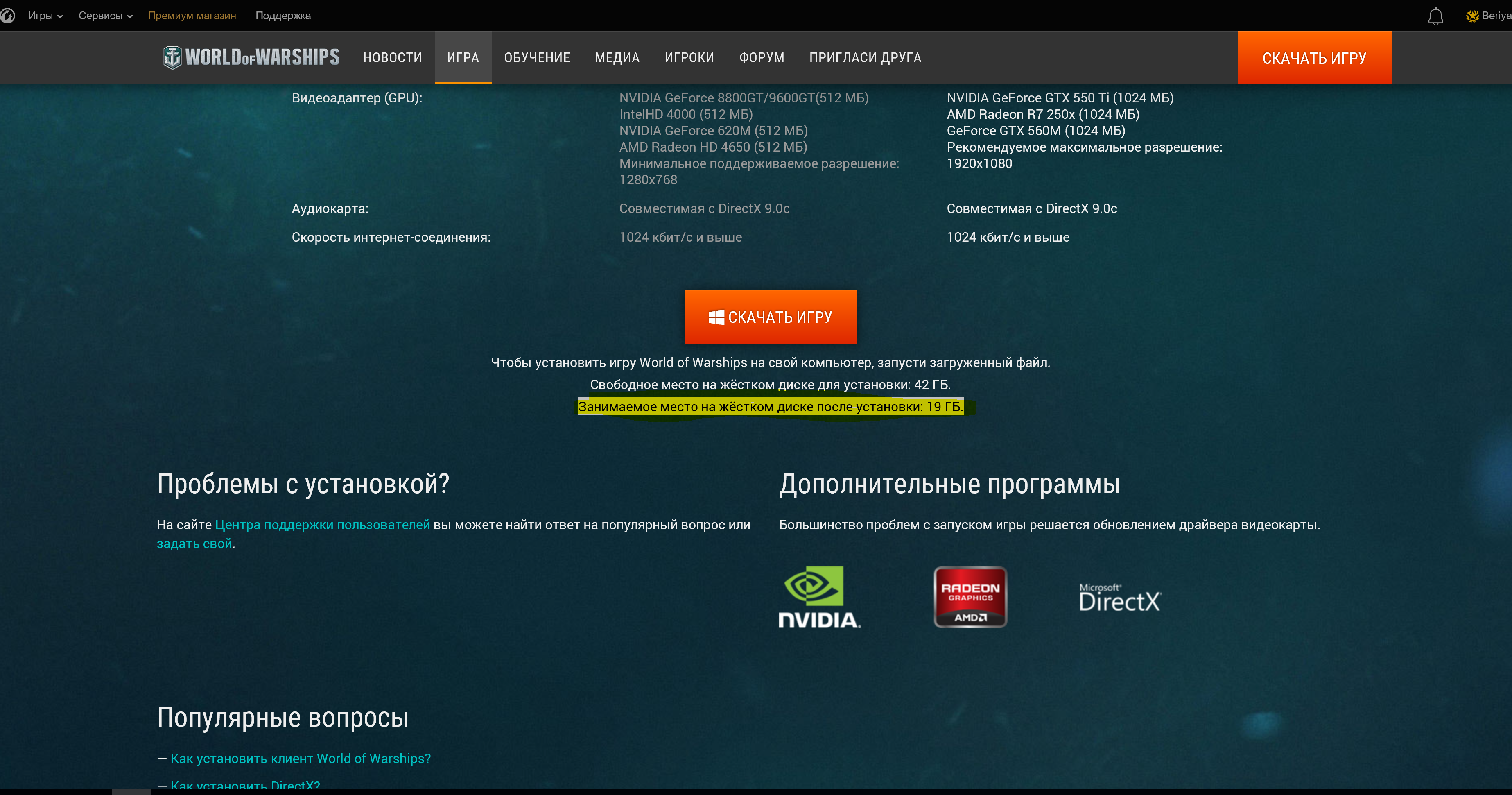Follow Центра поддержки пользователей link
1512x795 pixels.
(x=322, y=525)
